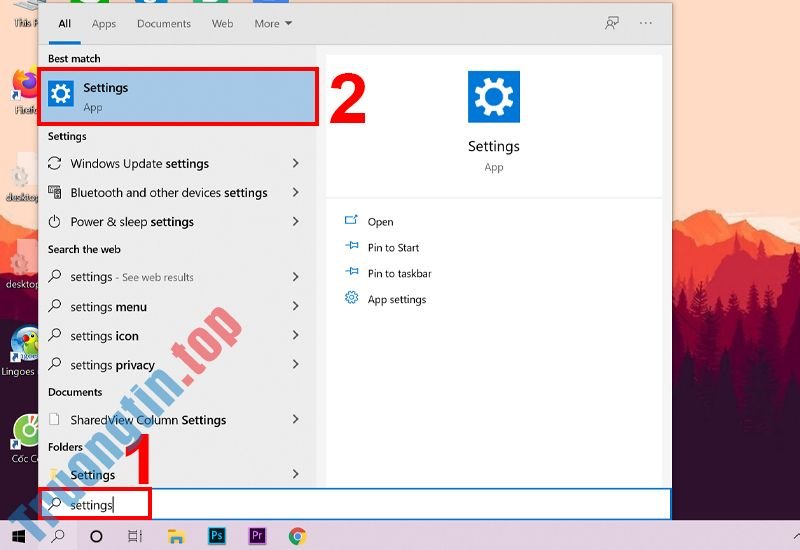The image size is (800, 550).
Task: Expand the settings icon suggestion arrow
Action: [295, 335]
